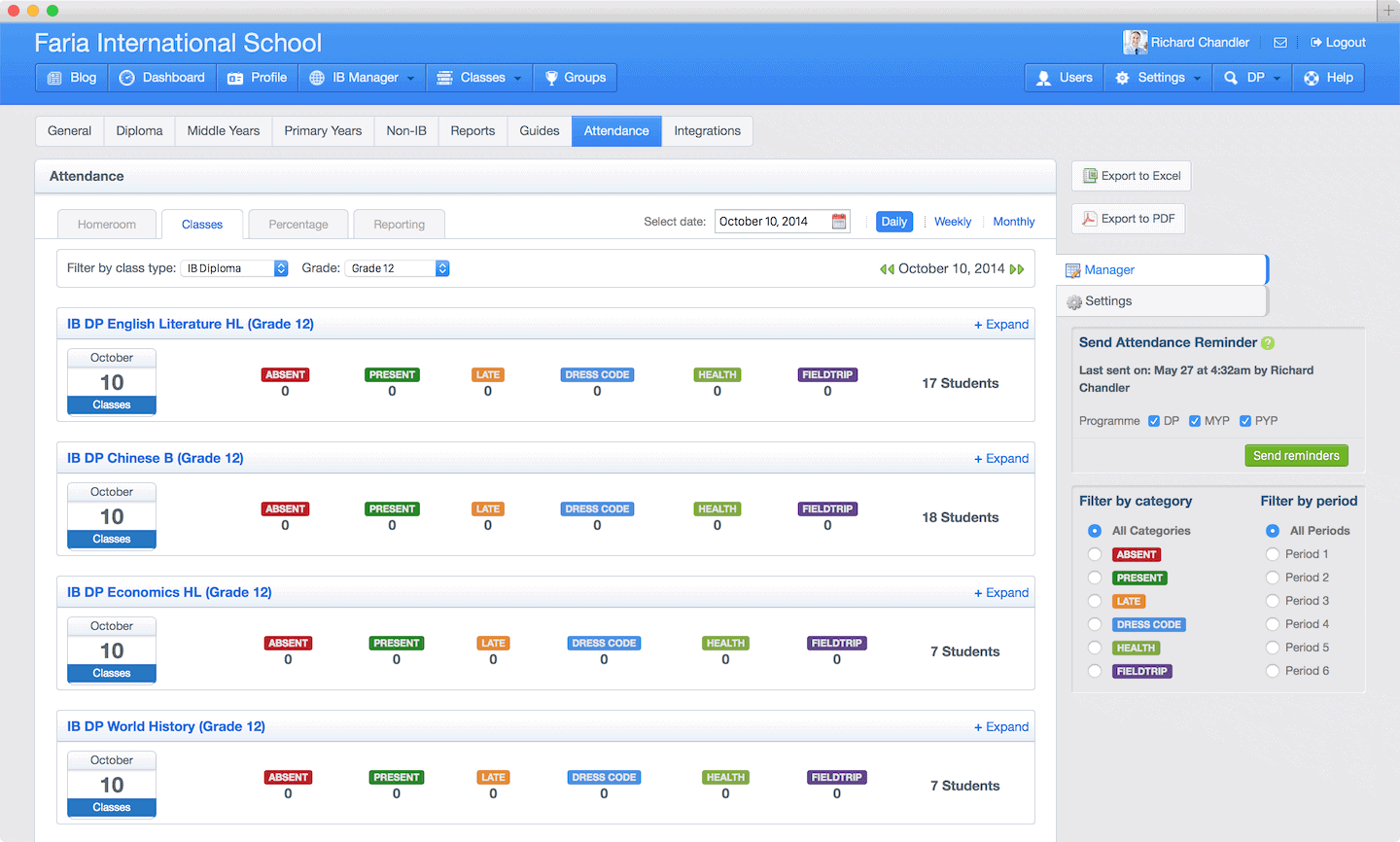Click the Faria International School title
Image resolution: width=1400 pixels, height=842 pixels.
[x=178, y=43]
